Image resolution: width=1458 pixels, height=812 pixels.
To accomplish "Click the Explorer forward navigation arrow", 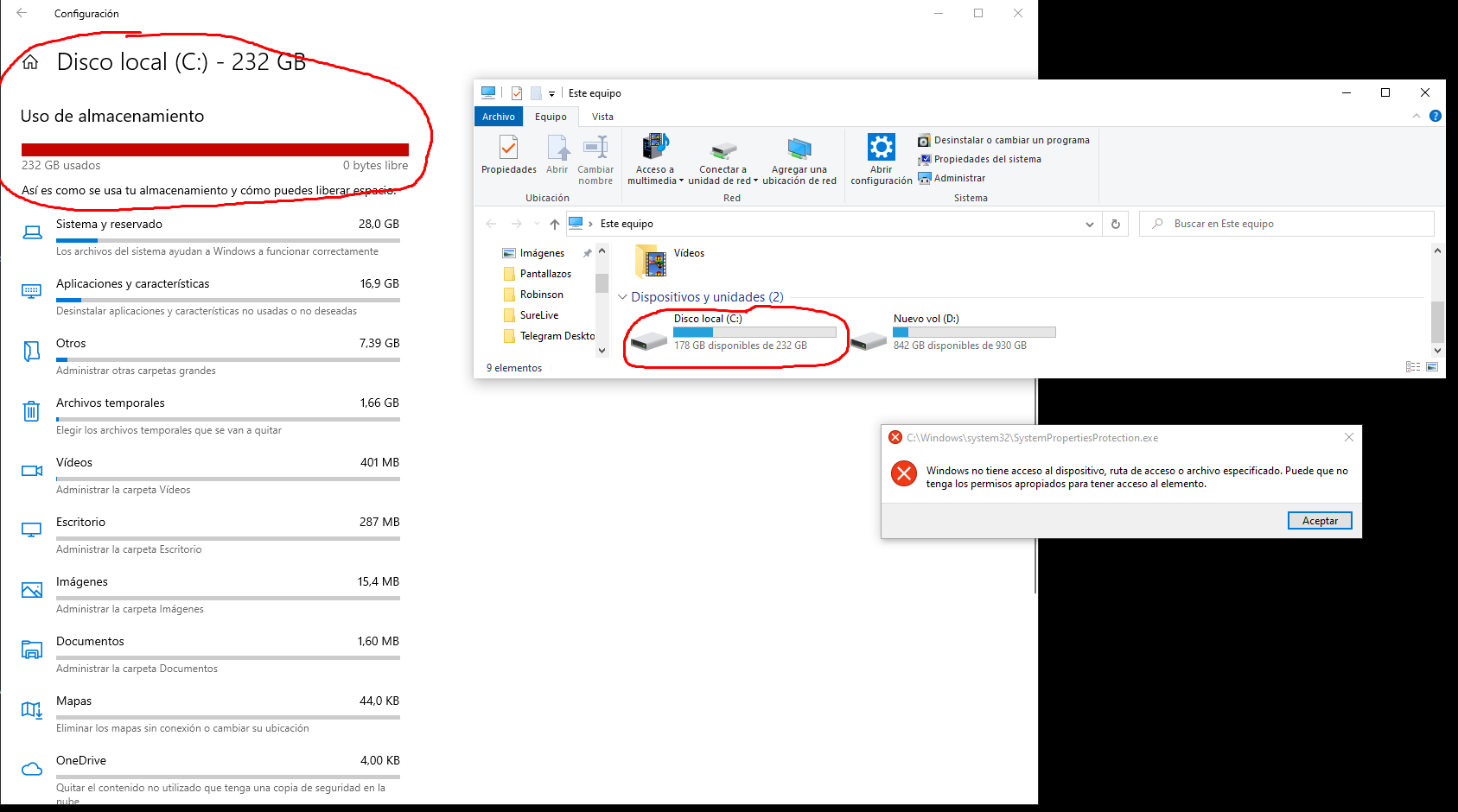I will point(516,224).
